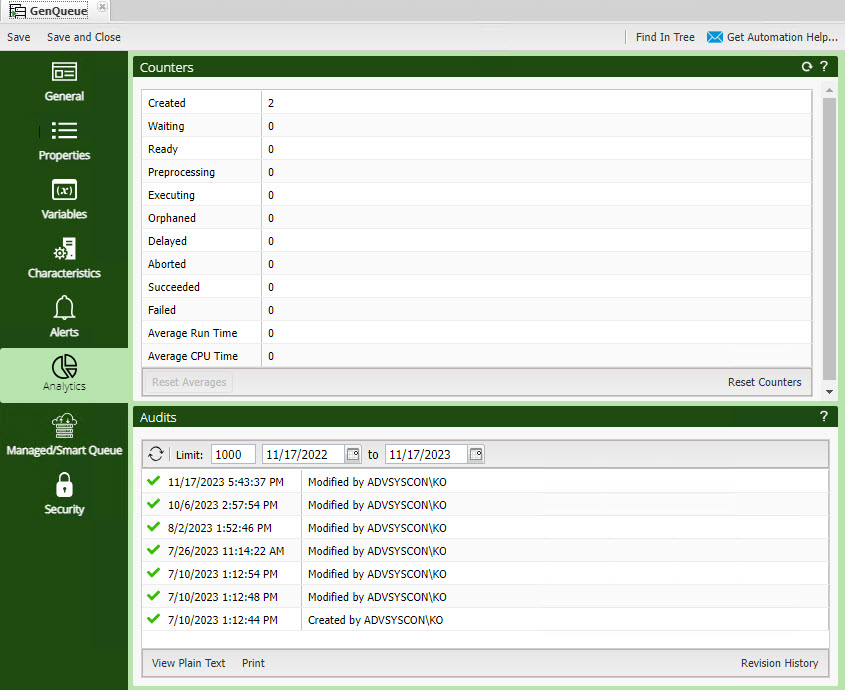Select the Executing counter row

[476, 195]
